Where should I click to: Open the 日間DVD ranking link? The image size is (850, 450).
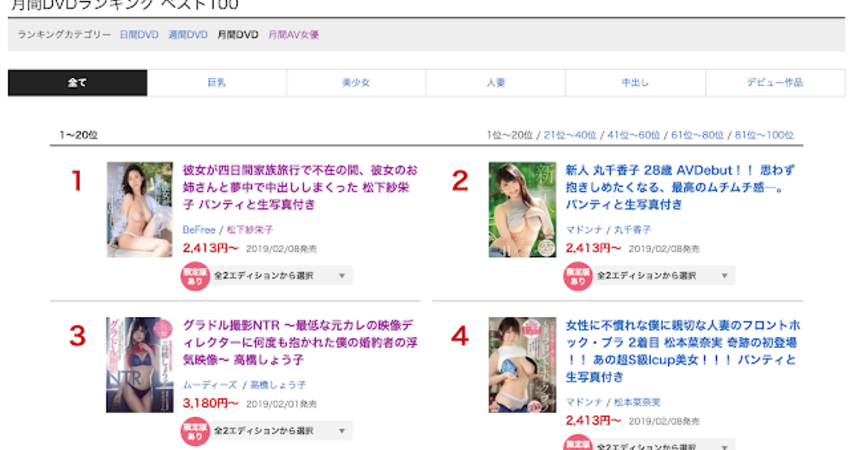(139, 35)
